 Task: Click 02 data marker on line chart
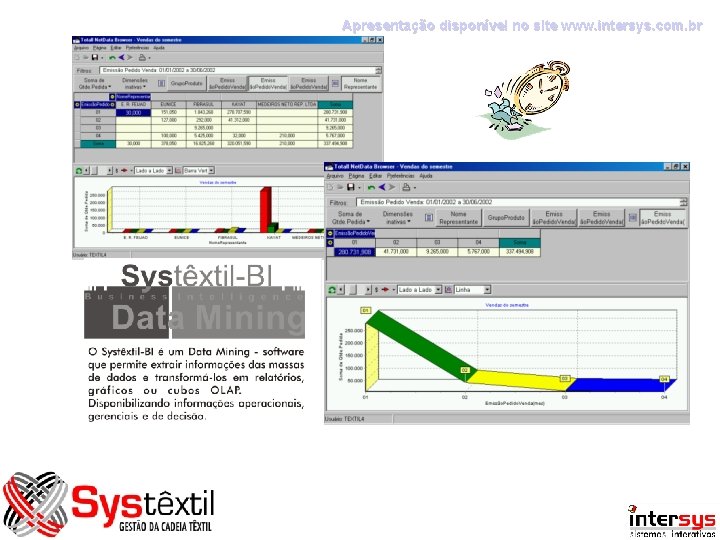click(465, 370)
